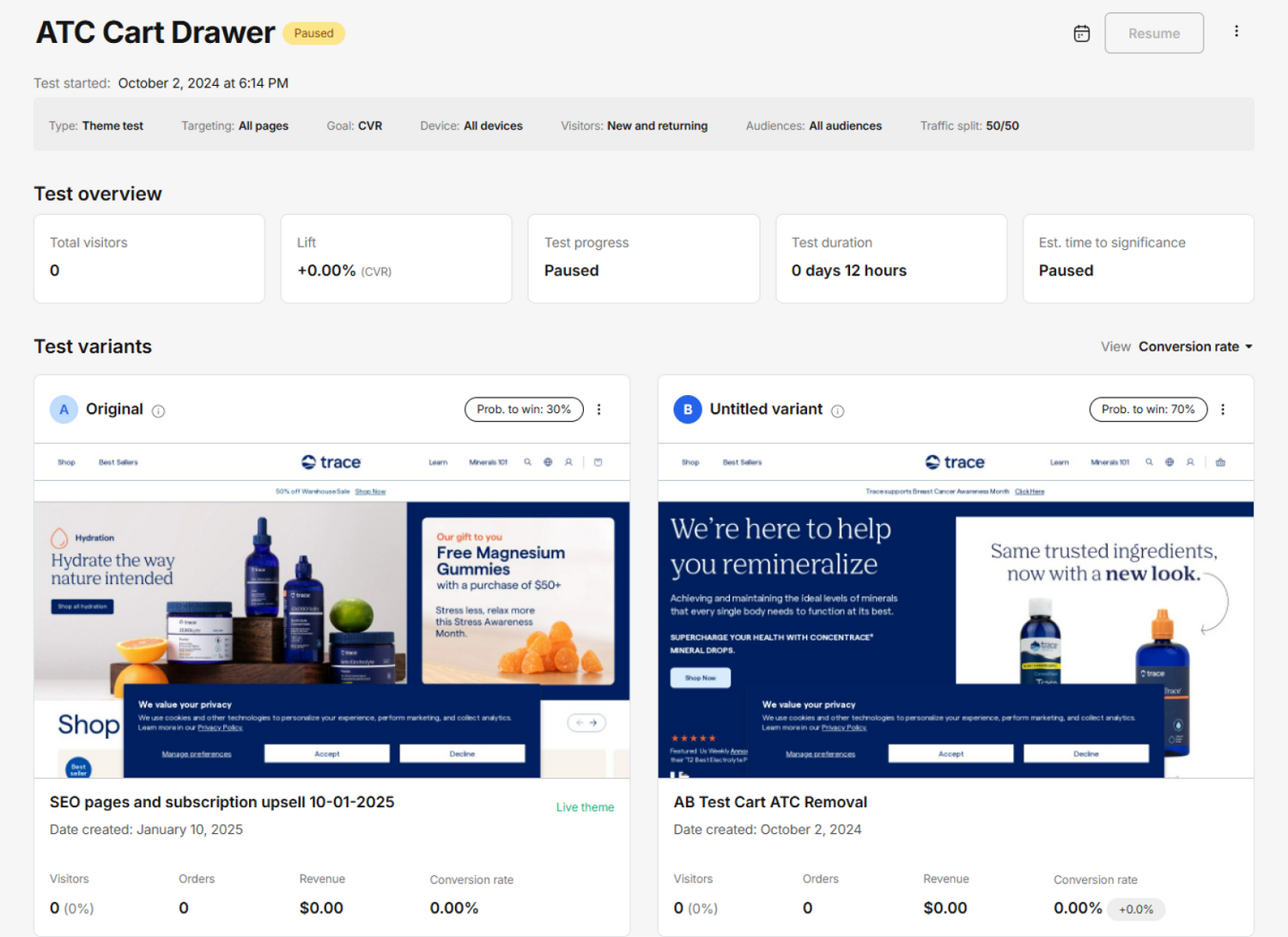Click Prob. to win 70% pill
Screen dimensions: 1288x937
click(x=1147, y=410)
